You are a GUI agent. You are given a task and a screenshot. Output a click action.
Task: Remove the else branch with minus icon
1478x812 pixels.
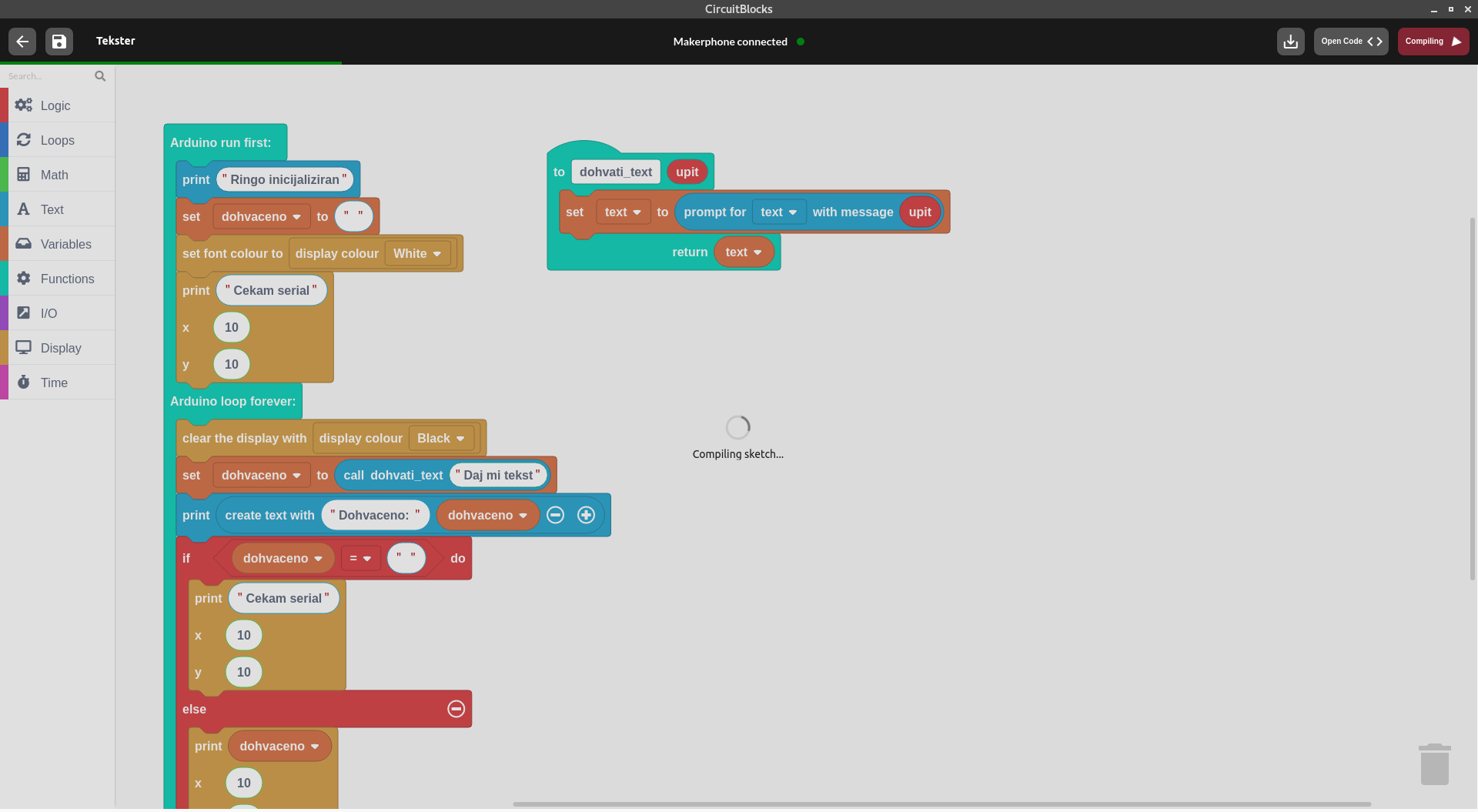tap(456, 710)
